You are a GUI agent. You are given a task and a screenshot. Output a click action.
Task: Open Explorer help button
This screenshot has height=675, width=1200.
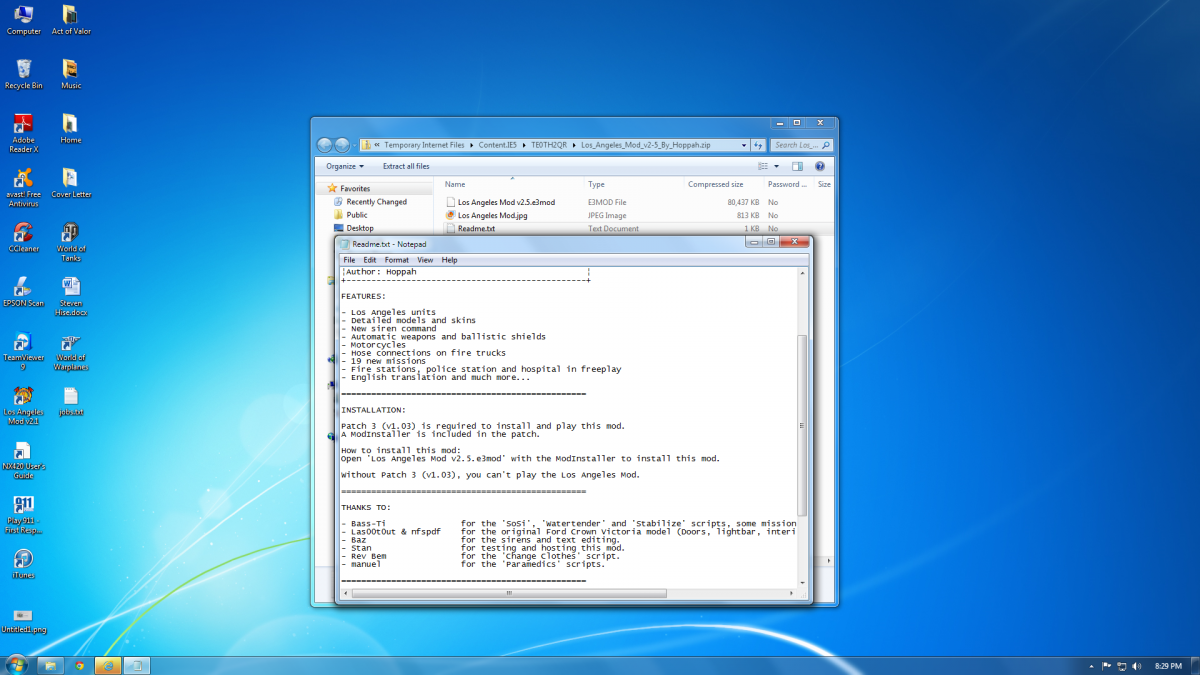point(820,166)
